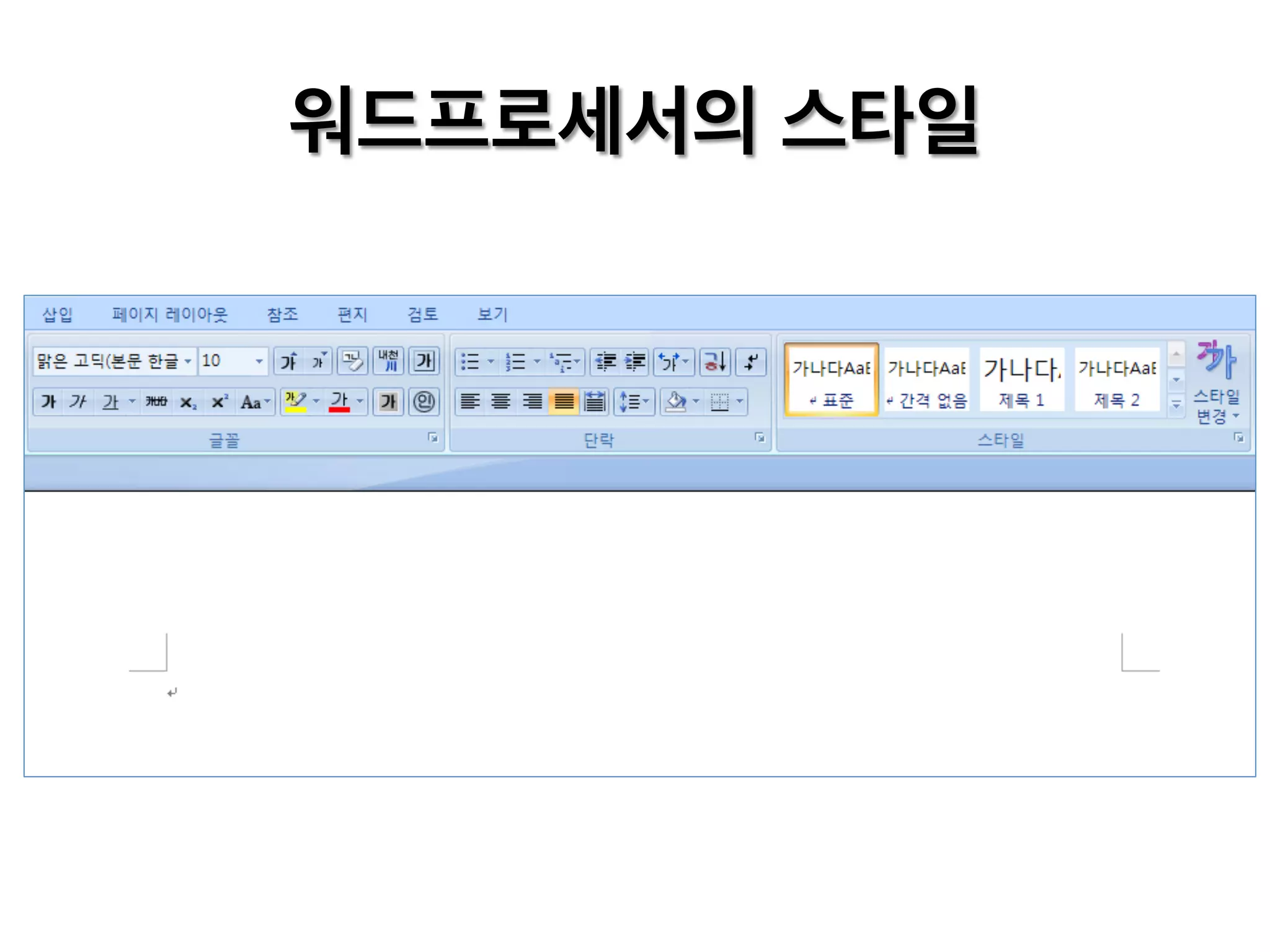Open the 글꼴 dialog launcher
The width and height of the screenshot is (1270, 952).
[x=433, y=438]
